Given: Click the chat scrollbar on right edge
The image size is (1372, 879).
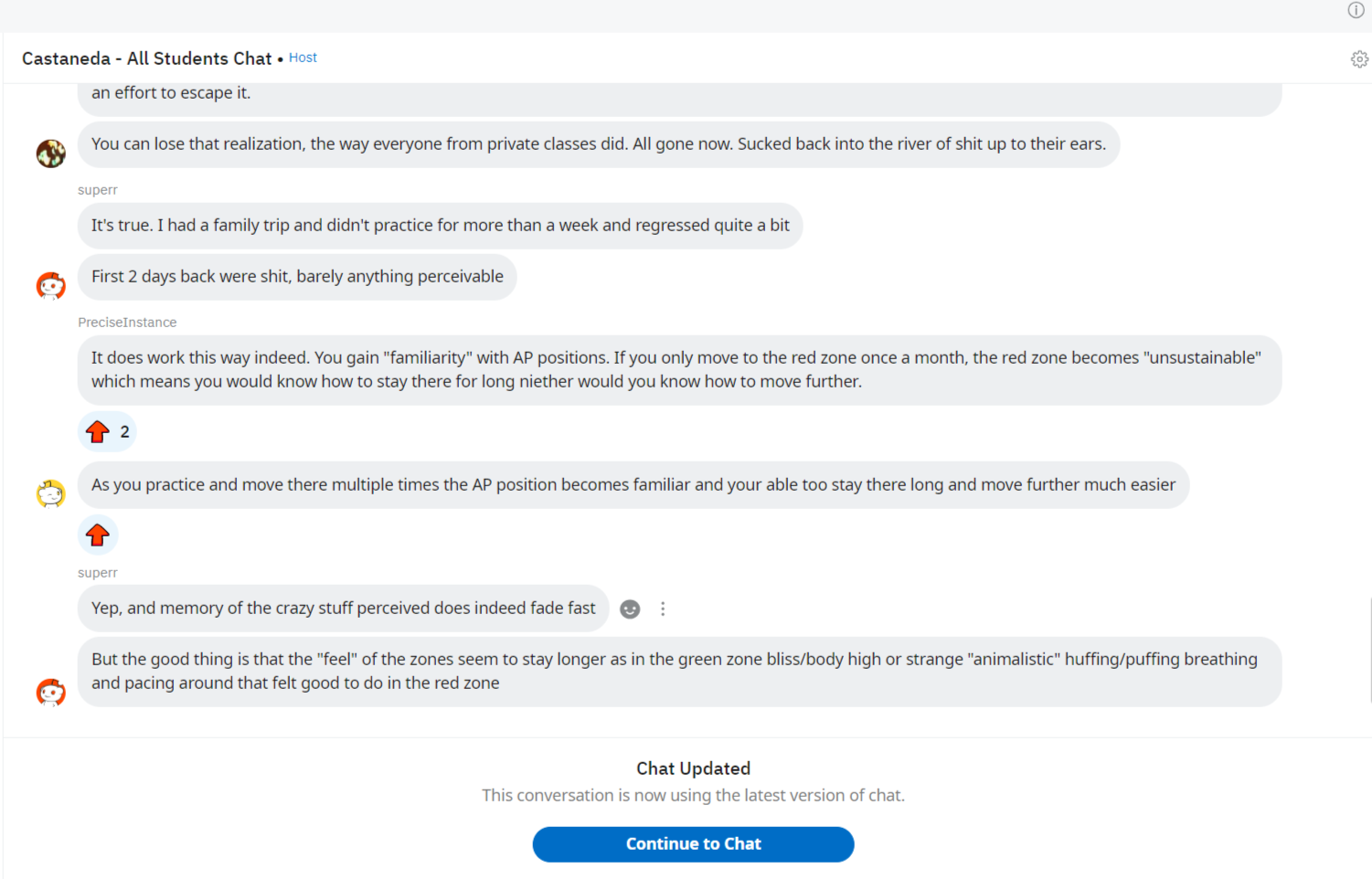Looking at the screenshot, I should 1369,649.
